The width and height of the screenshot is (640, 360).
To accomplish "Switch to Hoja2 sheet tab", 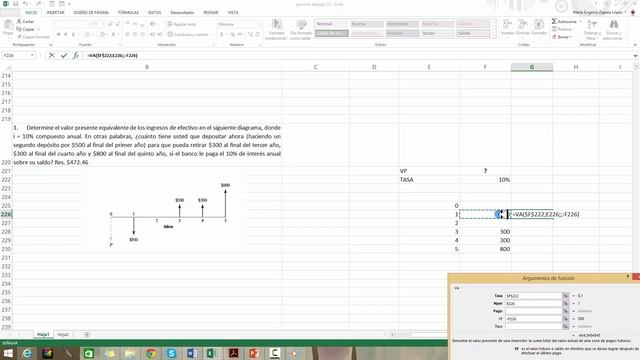I will pyautogui.click(x=63, y=334).
